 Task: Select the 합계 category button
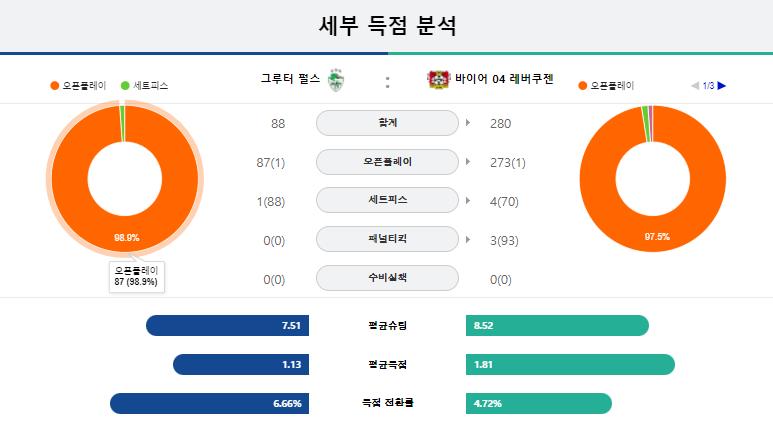(x=387, y=123)
